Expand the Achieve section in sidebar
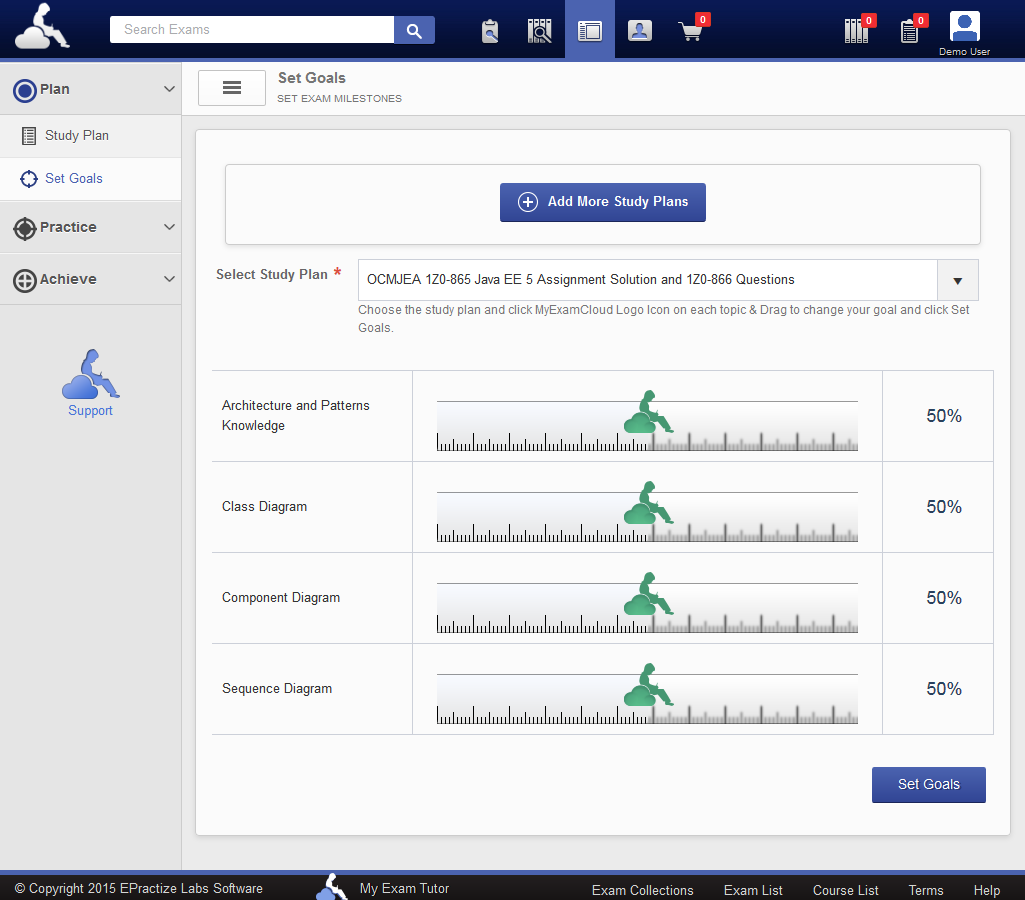The image size is (1025, 900). point(90,280)
